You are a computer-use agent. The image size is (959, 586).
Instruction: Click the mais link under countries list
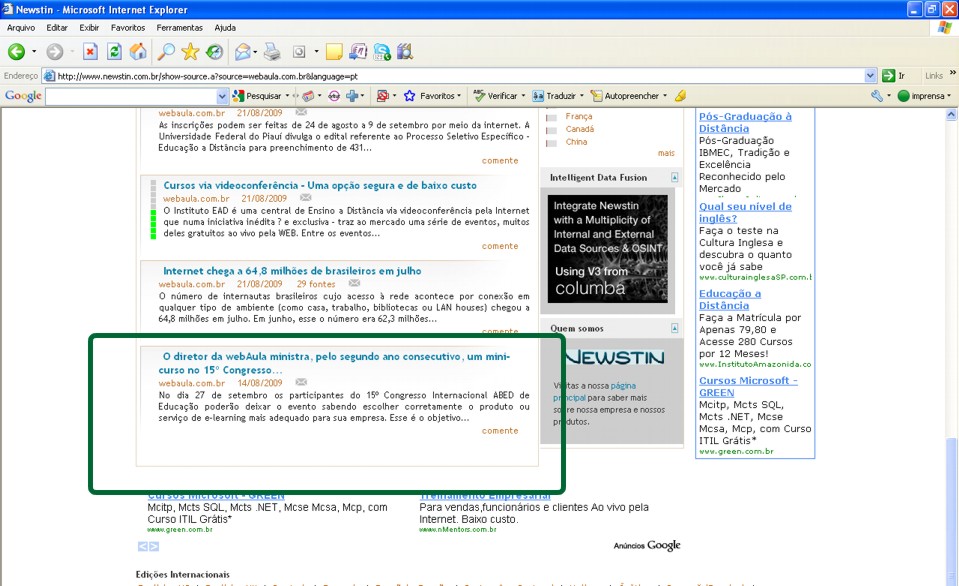point(666,153)
